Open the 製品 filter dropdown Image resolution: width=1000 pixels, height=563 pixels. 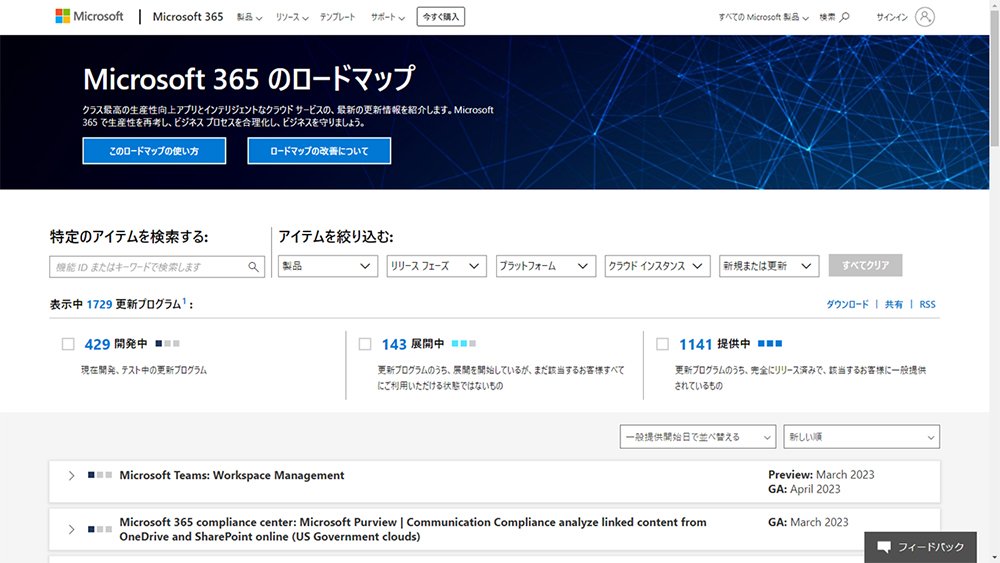pos(327,266)
